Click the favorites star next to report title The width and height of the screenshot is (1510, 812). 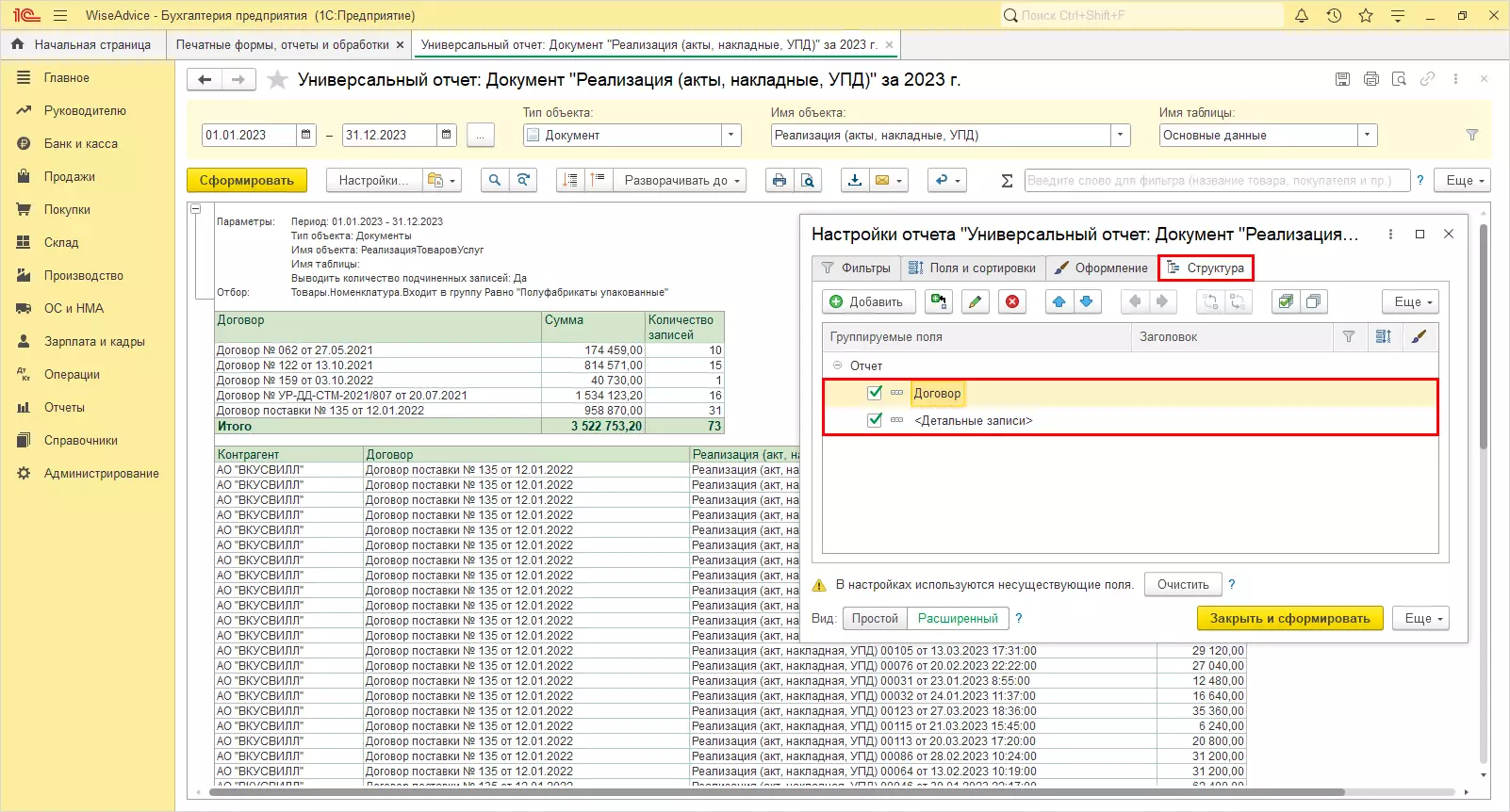point(277,80)
